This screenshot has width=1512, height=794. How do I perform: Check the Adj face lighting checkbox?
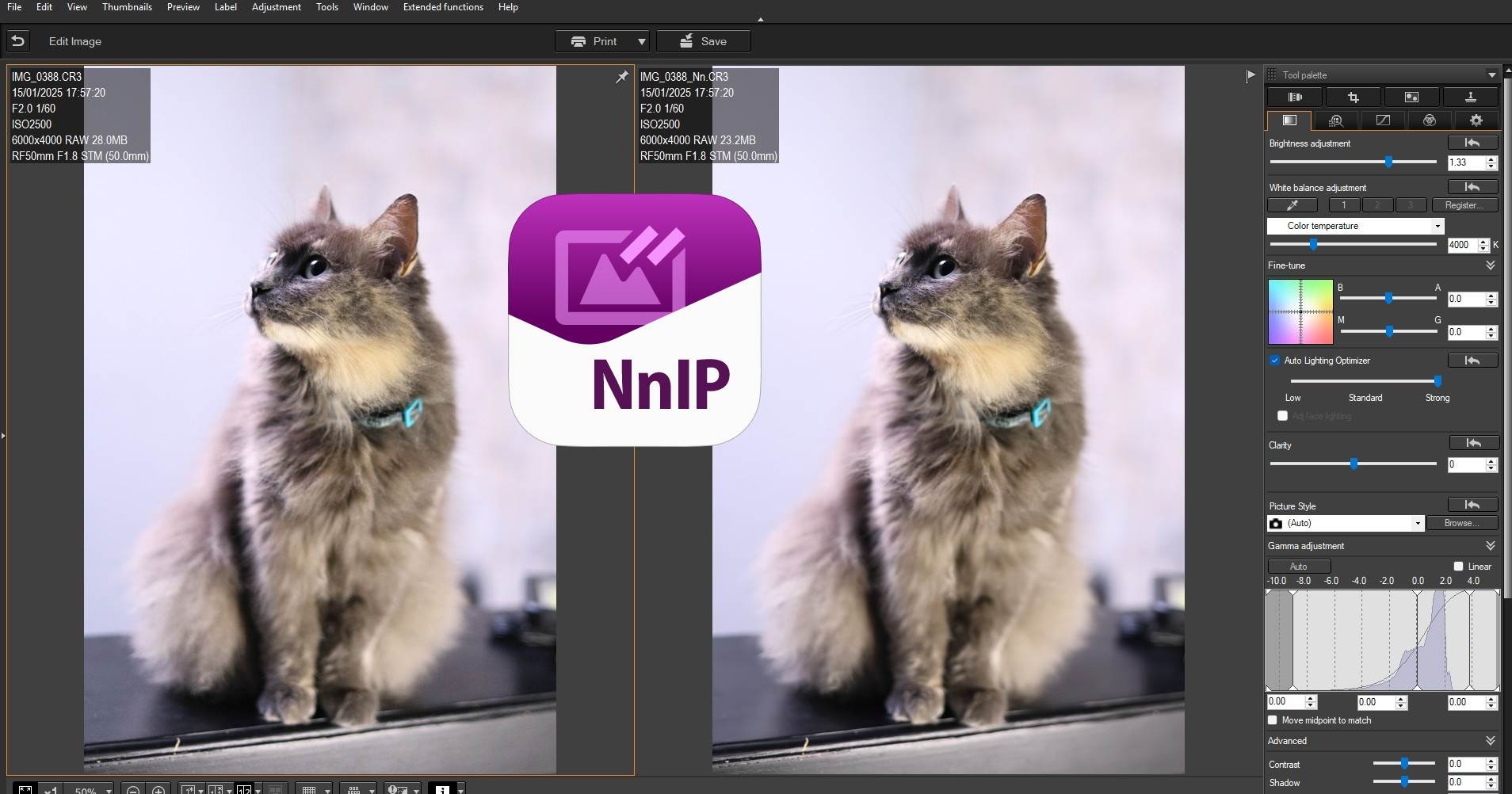1282,416
